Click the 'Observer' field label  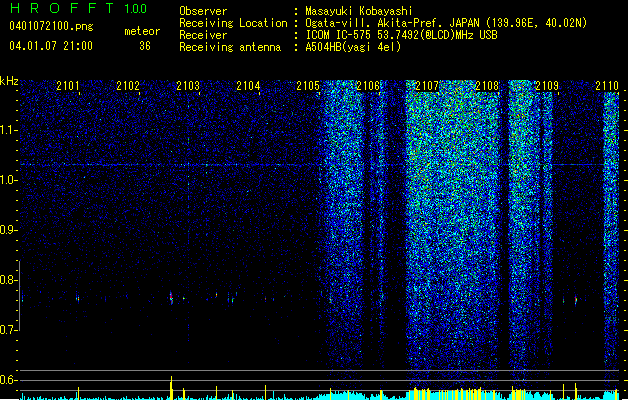pos(203,11)
